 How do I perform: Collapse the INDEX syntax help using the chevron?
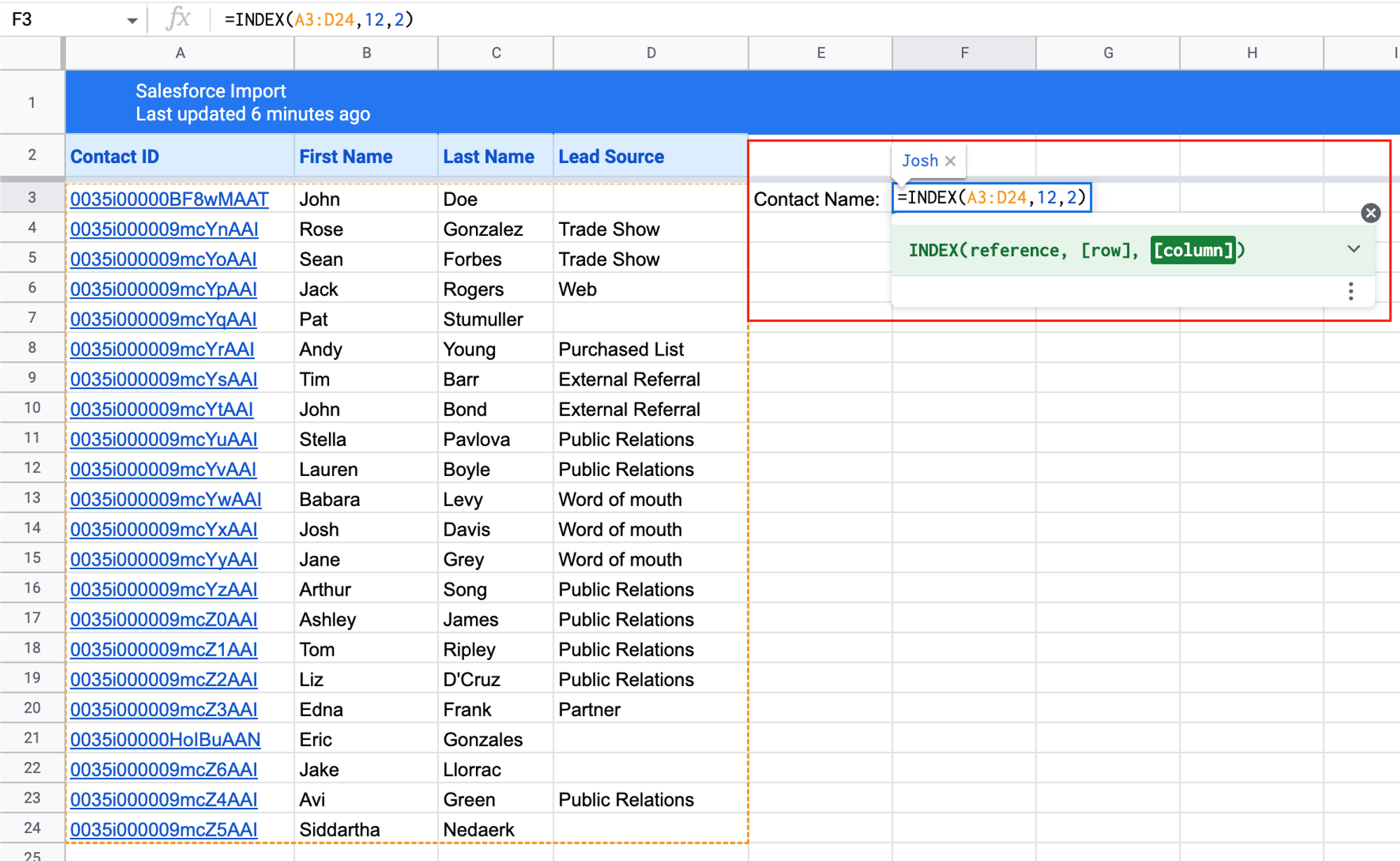click(1353, 248)
